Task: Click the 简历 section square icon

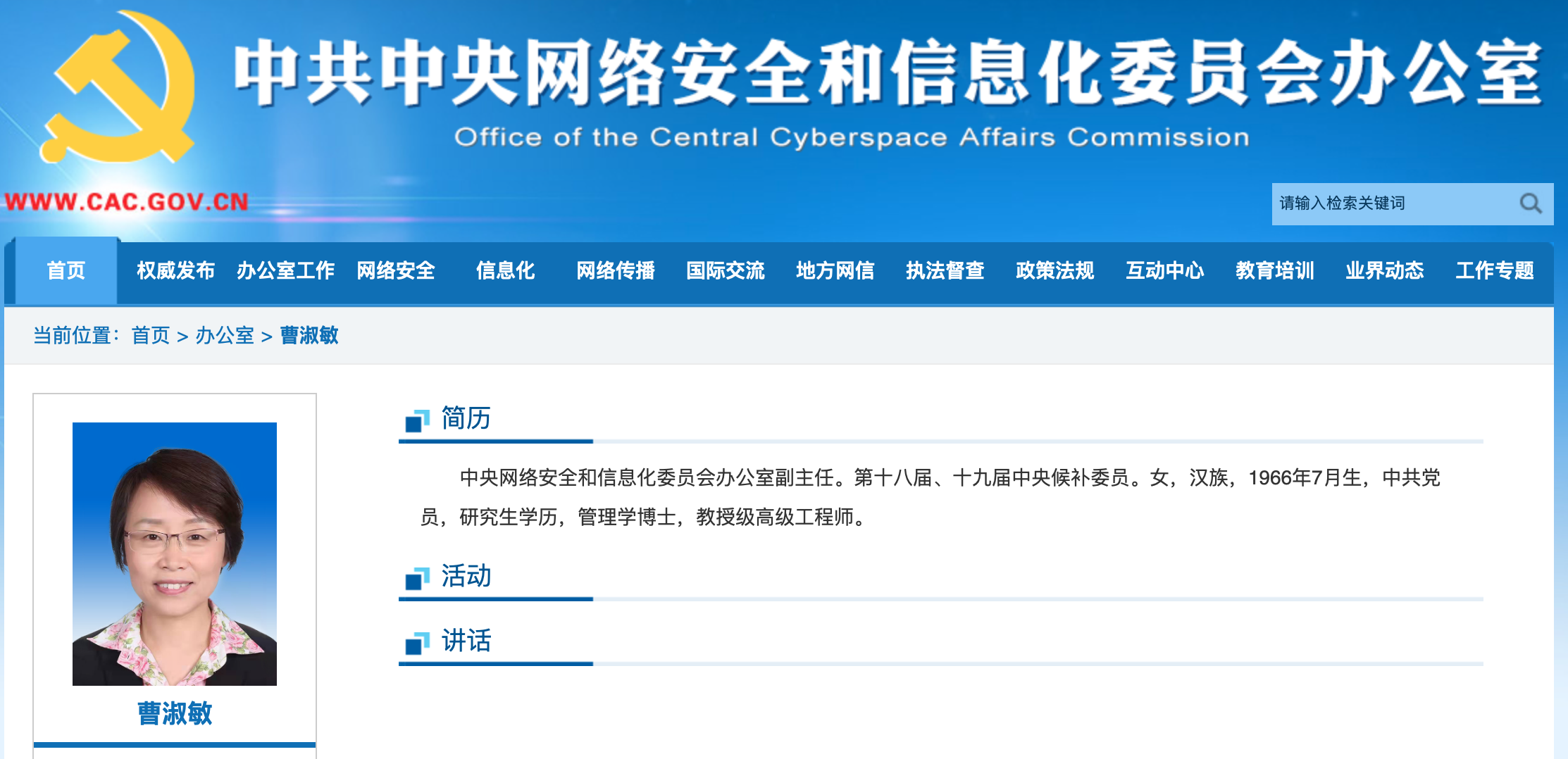Action: [417, 420]
